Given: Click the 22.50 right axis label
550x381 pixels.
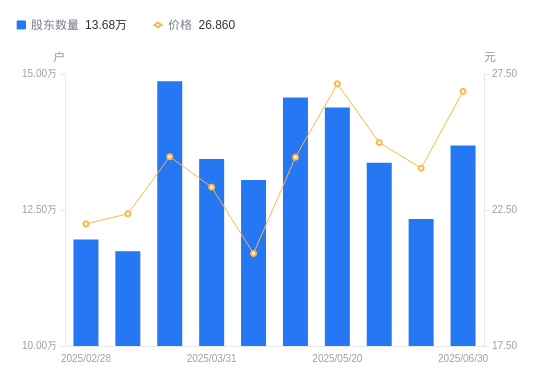Looking at the screenshot, I should coord(504,209).
